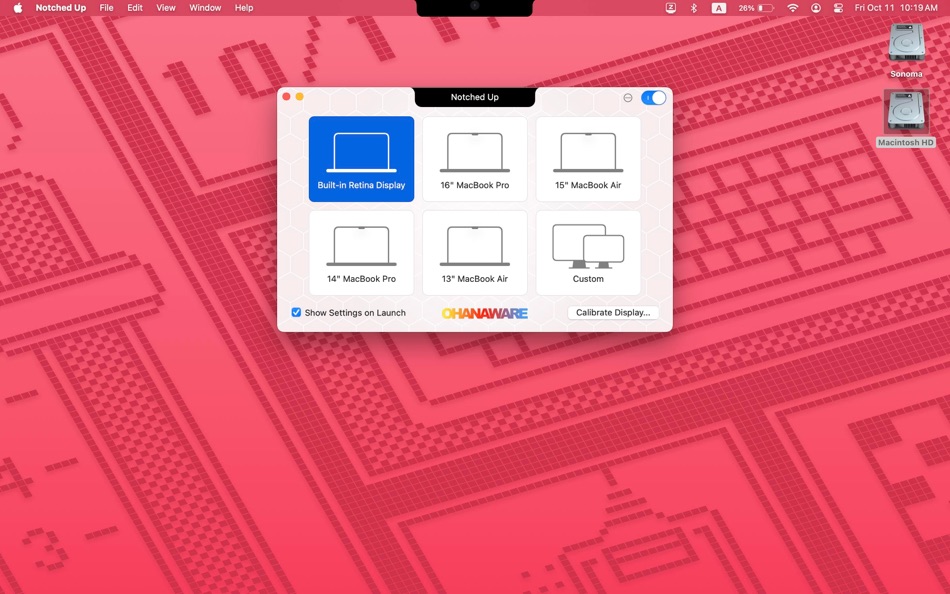
Task: Open the Edit menu
Action: (x=135, y=8)
